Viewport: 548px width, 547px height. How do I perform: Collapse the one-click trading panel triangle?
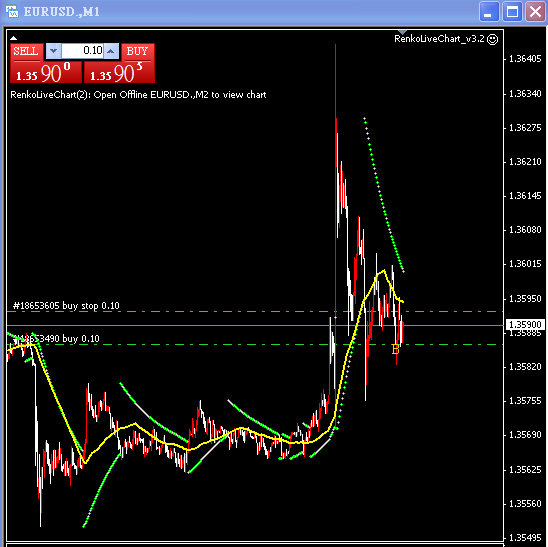point(13,38)
